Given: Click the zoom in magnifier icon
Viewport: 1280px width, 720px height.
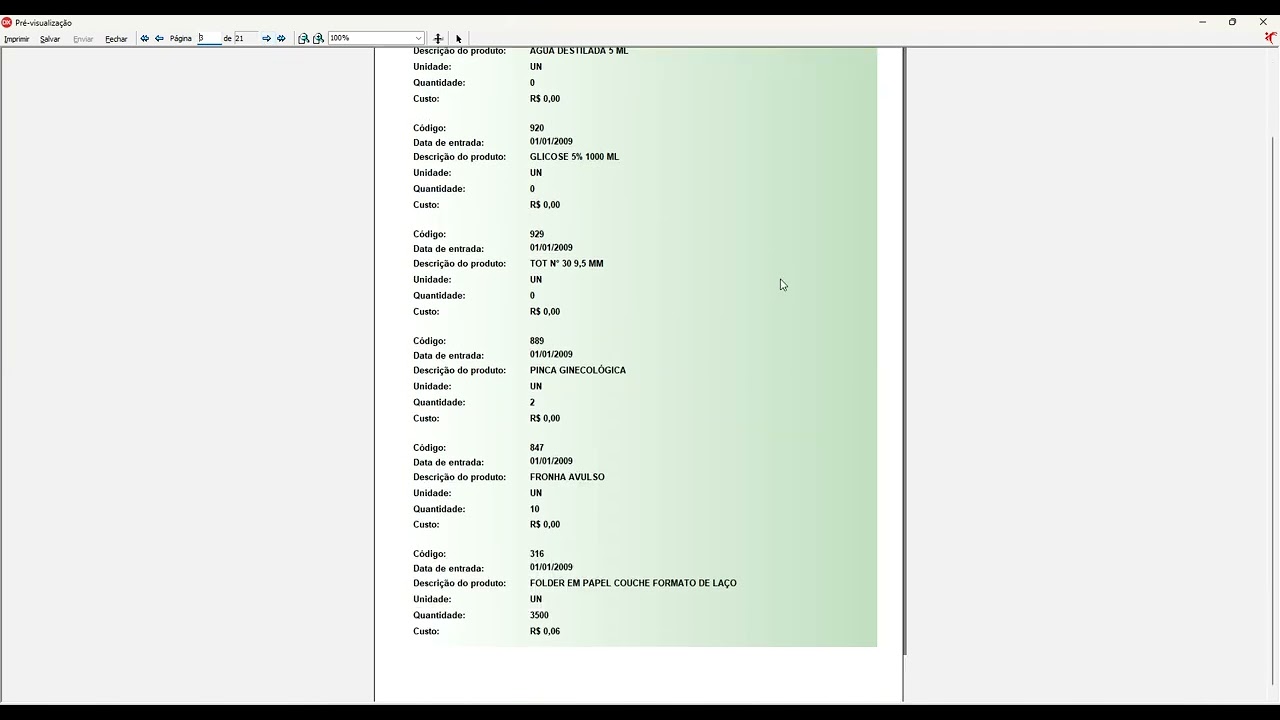Looking at the screenshot, I should (318, 38).
